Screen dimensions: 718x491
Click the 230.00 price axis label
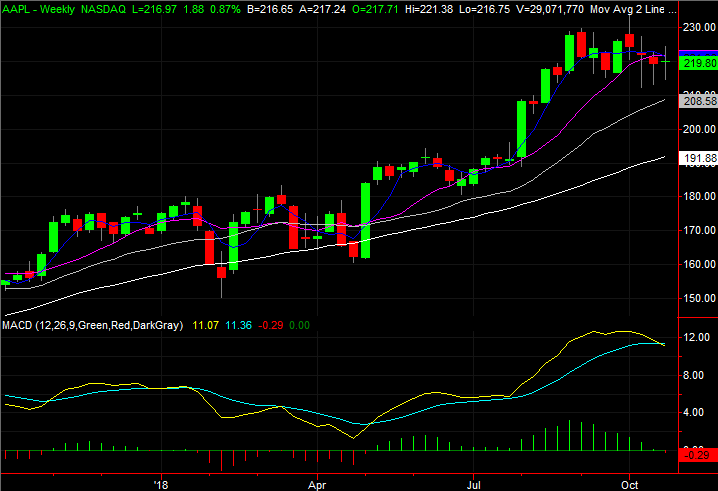[x=699, y=27]
